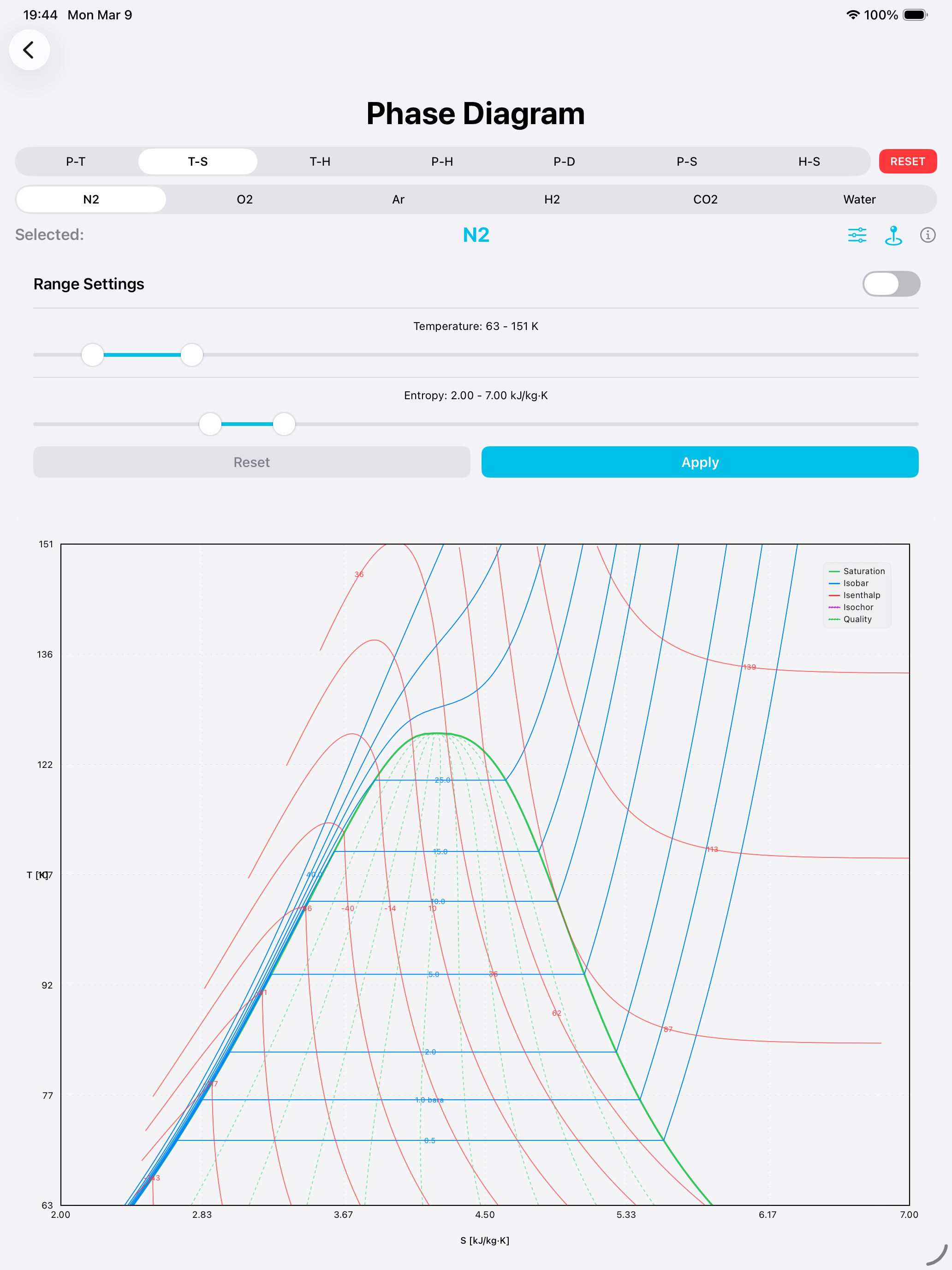Open the info circle icon
The width and height of the screenshot is (952, 1270).
(x=928, y=235)
